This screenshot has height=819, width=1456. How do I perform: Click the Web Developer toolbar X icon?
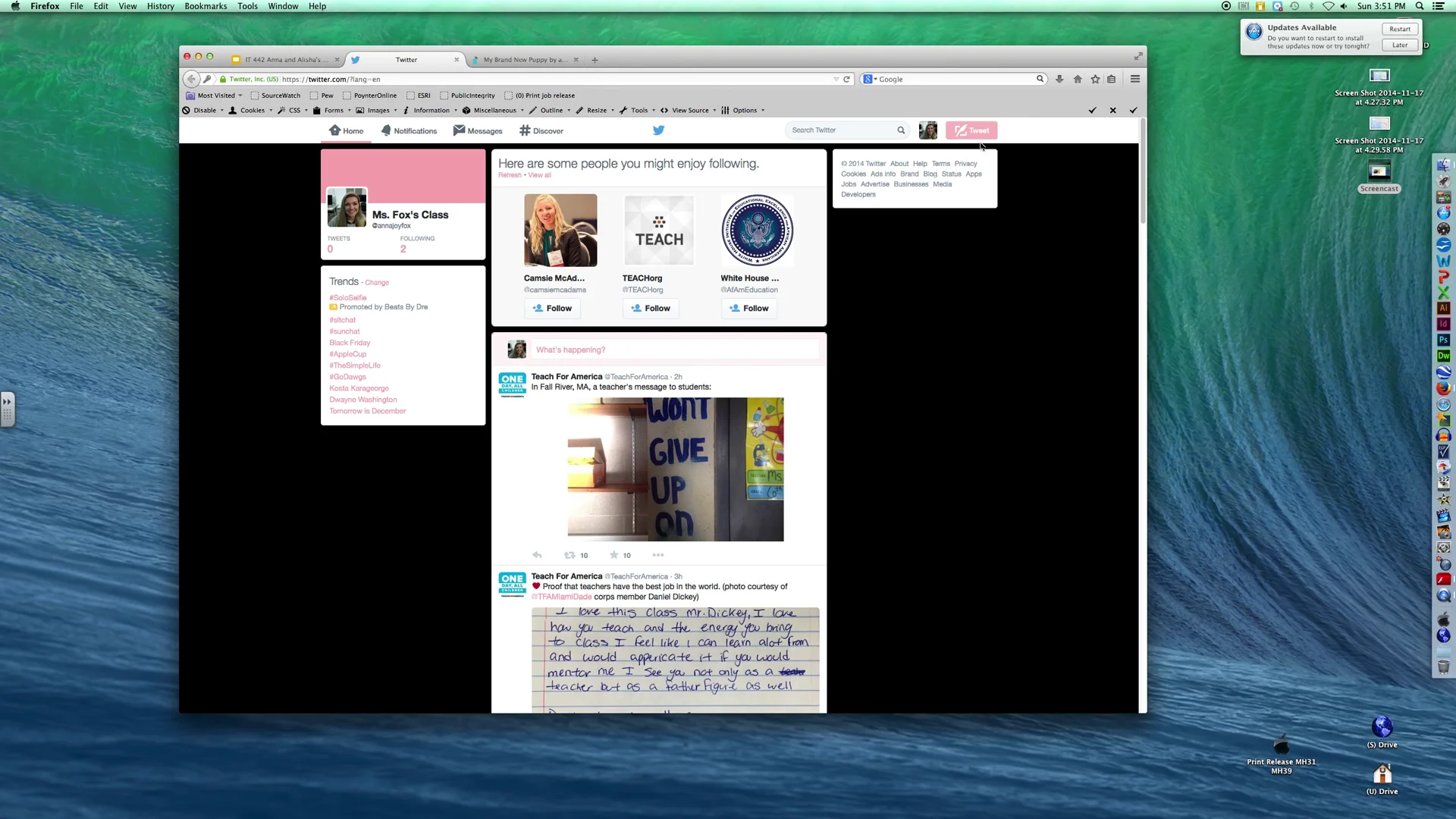(1113, 111)
